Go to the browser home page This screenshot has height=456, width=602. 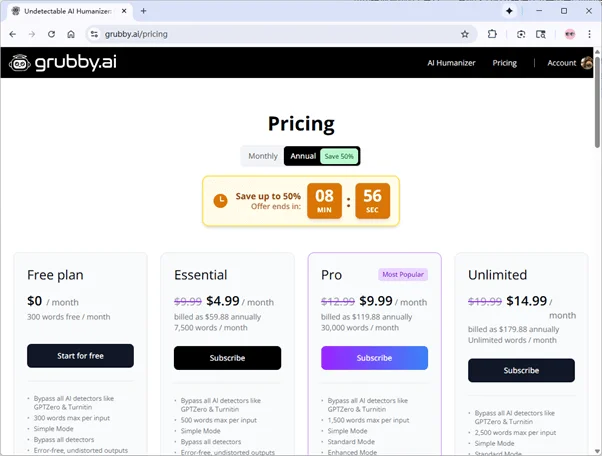pyautogui.click(x=71, y=34)
